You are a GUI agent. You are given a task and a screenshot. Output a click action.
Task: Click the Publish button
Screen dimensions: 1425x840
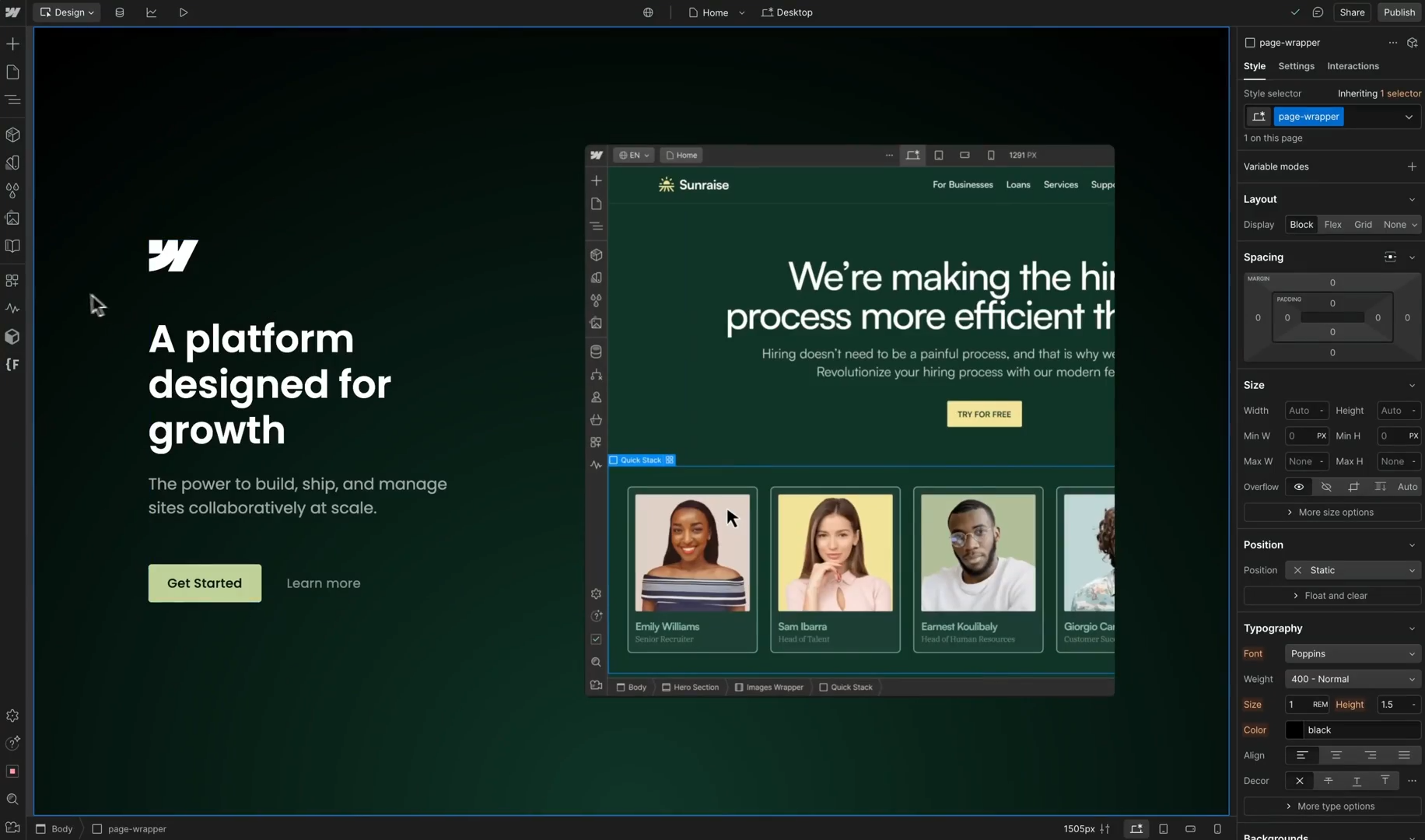1399,12
